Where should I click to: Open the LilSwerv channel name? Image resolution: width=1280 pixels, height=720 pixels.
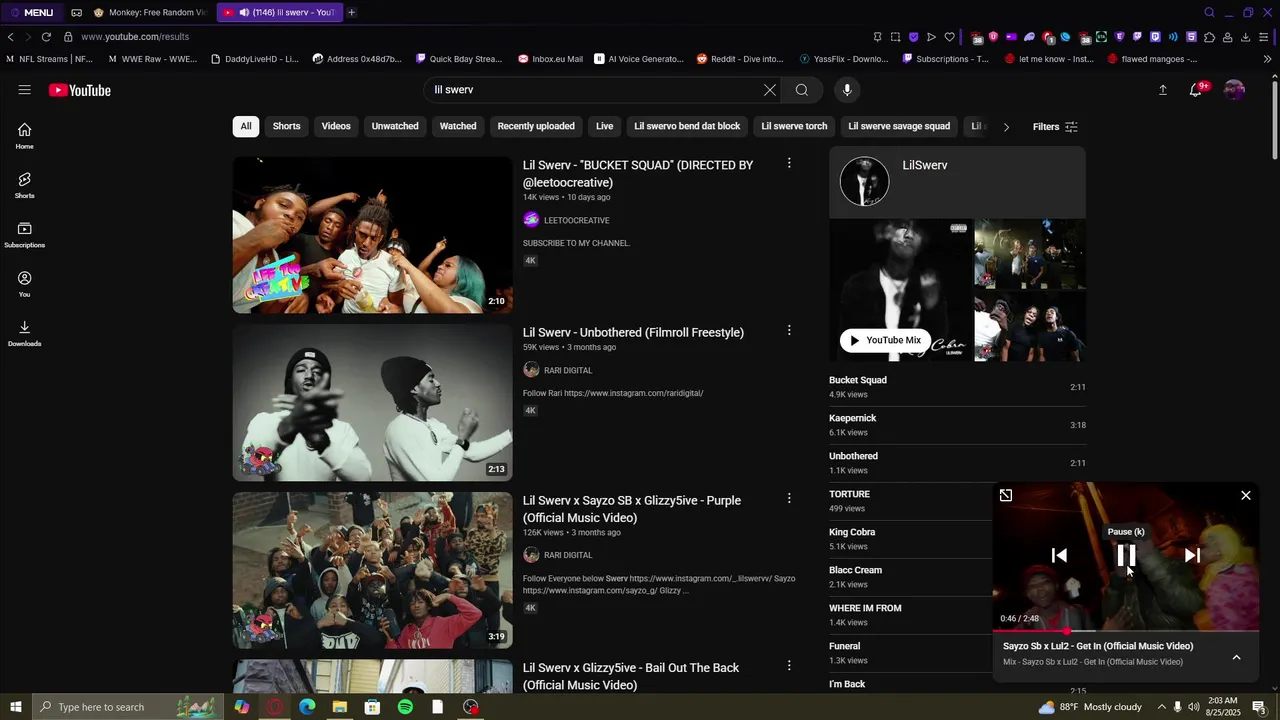click(x=925, y=165)
